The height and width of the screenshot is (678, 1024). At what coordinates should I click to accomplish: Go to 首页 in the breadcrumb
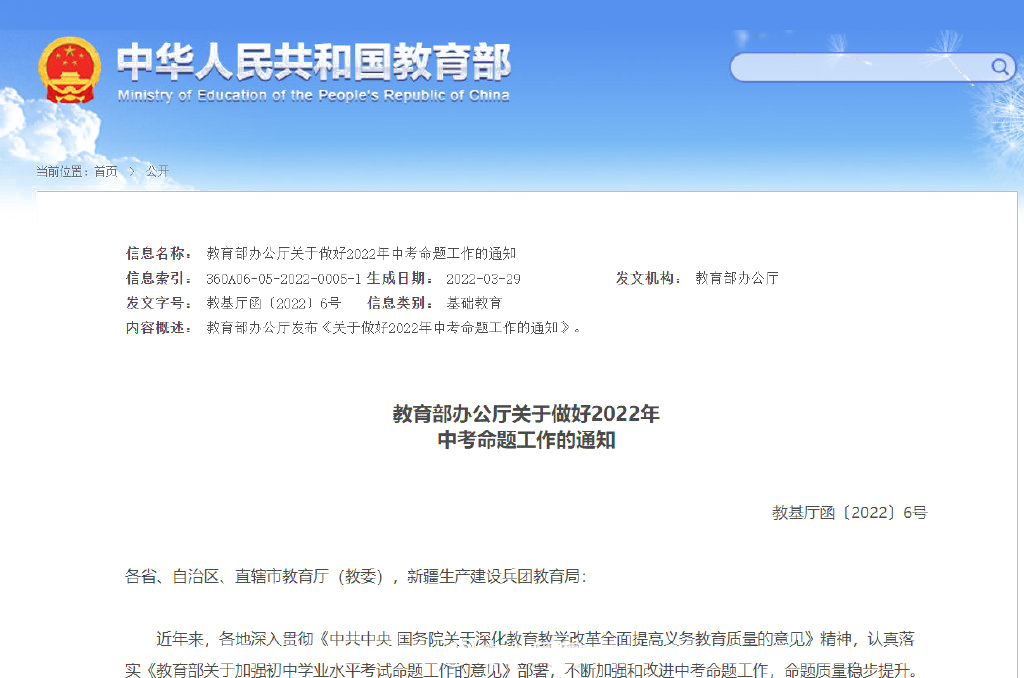(x=106, y=172)
